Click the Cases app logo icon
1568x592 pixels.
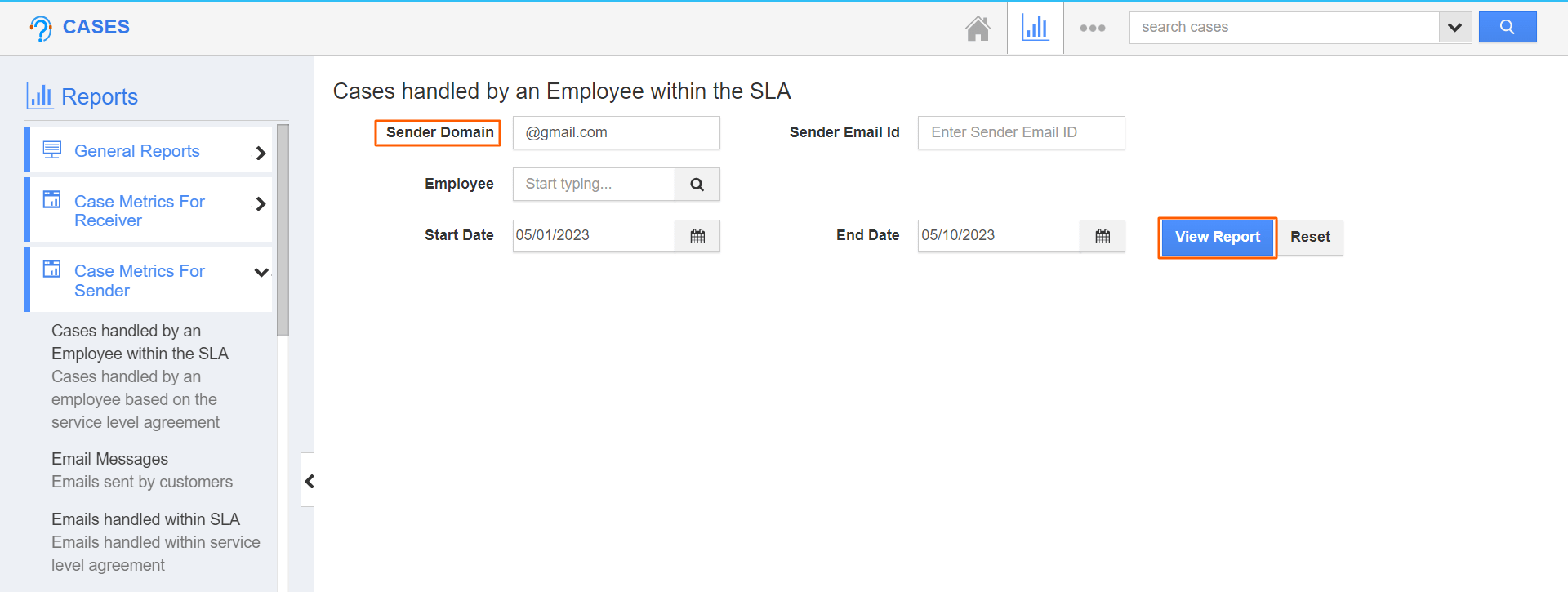pyautogui.click(x=41, y=29)
